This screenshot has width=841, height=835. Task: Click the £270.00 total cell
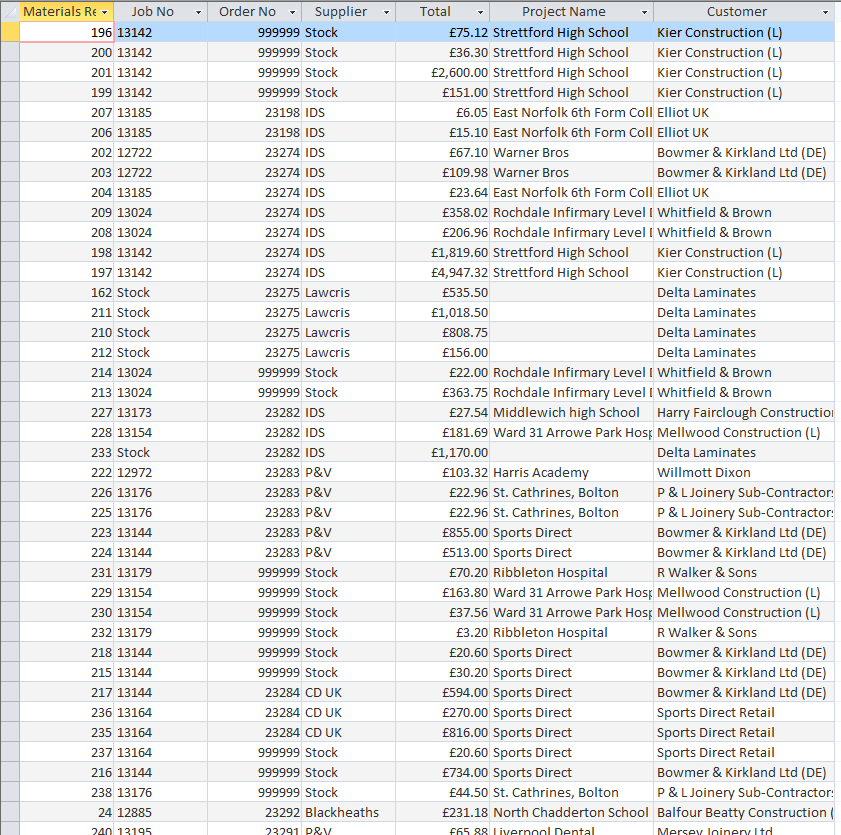(442, 712)
